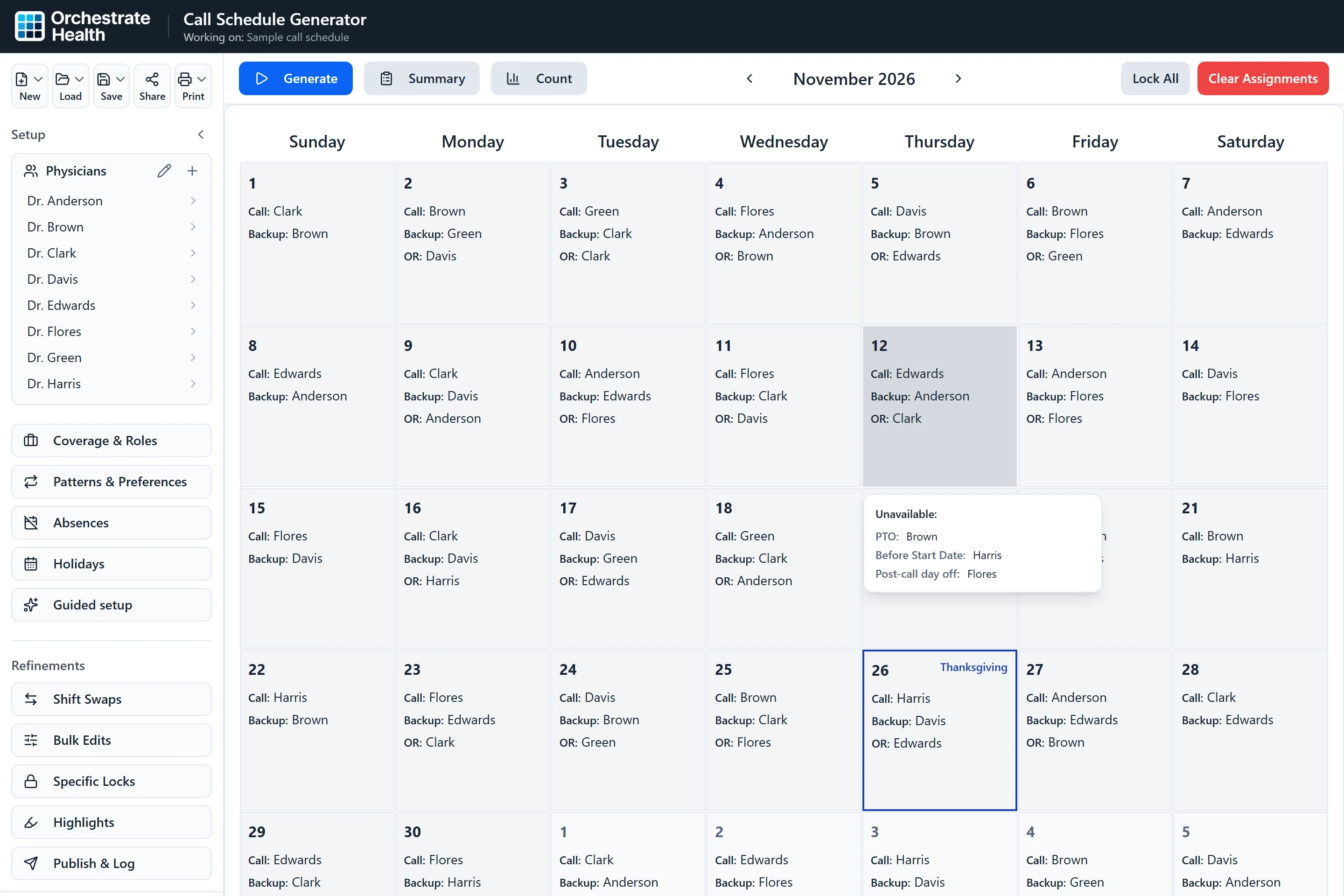
Task: Open Publish & Log
Action: [x=112, y=864]
